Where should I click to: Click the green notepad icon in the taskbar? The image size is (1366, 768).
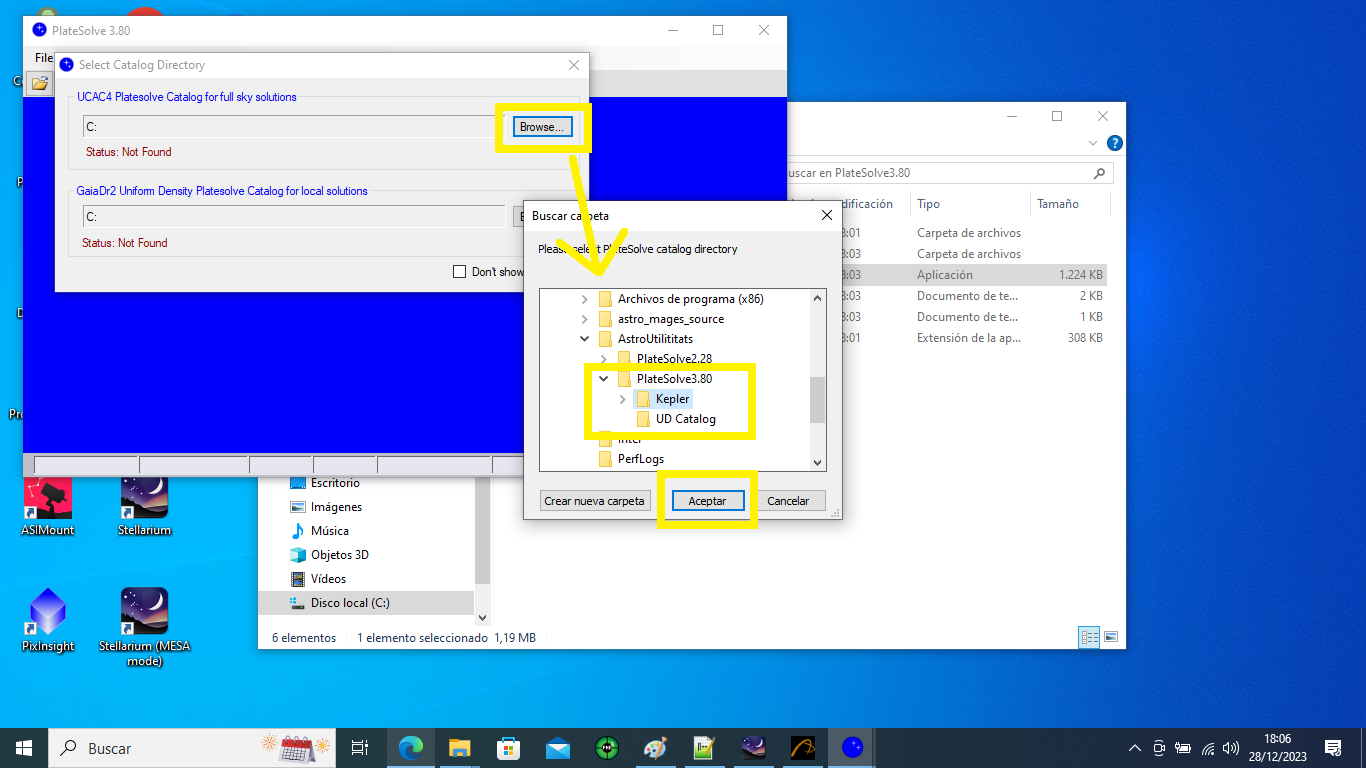(x=704, y=747)
